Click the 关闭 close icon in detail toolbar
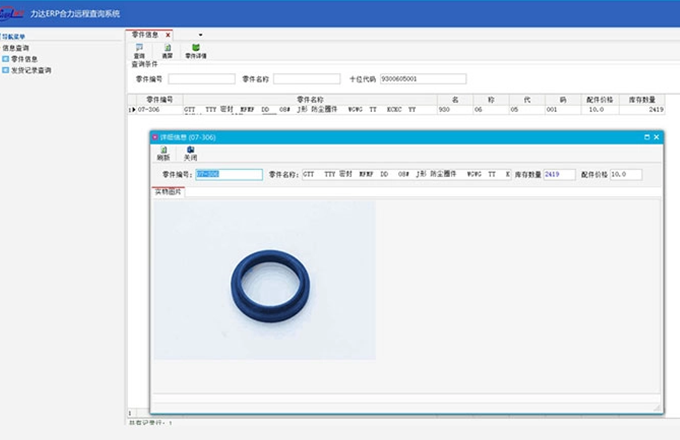Screen dimensions: 680x440 (190, 153)
